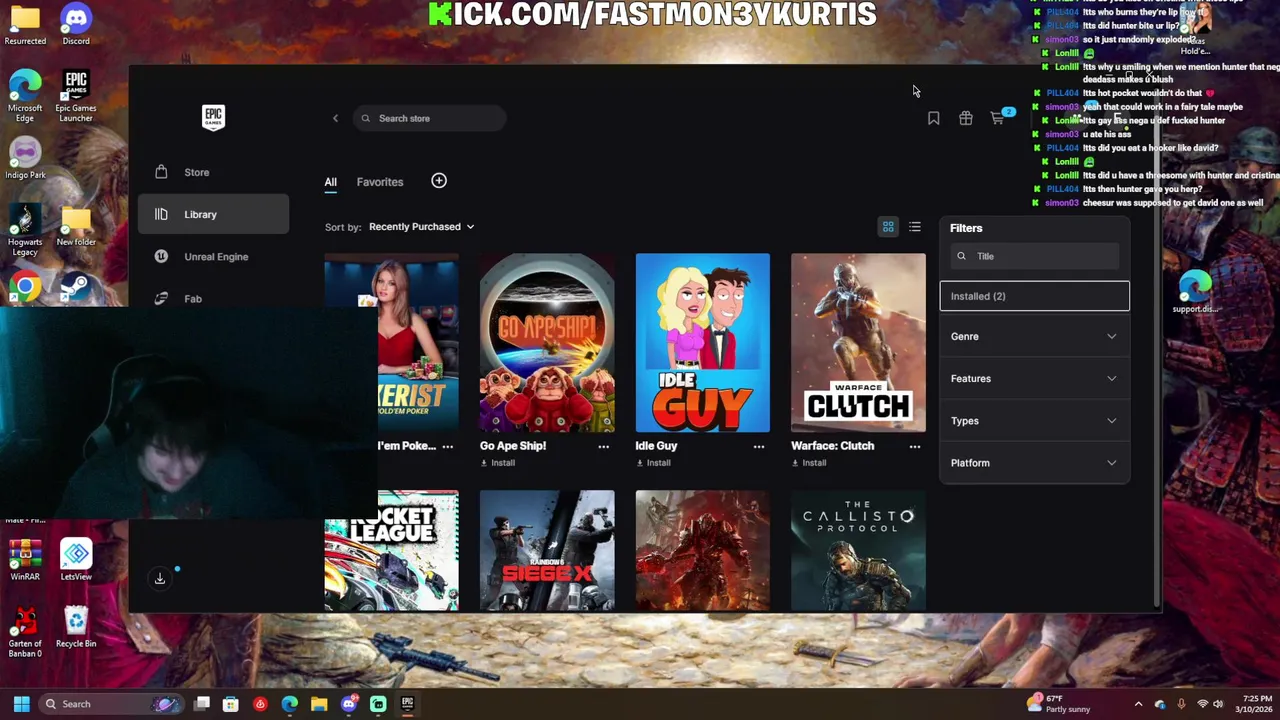Open options menu for Go Ape Ship!
Image resolution: width=1280 pixels, height=720 pixels.
[603, 446]
